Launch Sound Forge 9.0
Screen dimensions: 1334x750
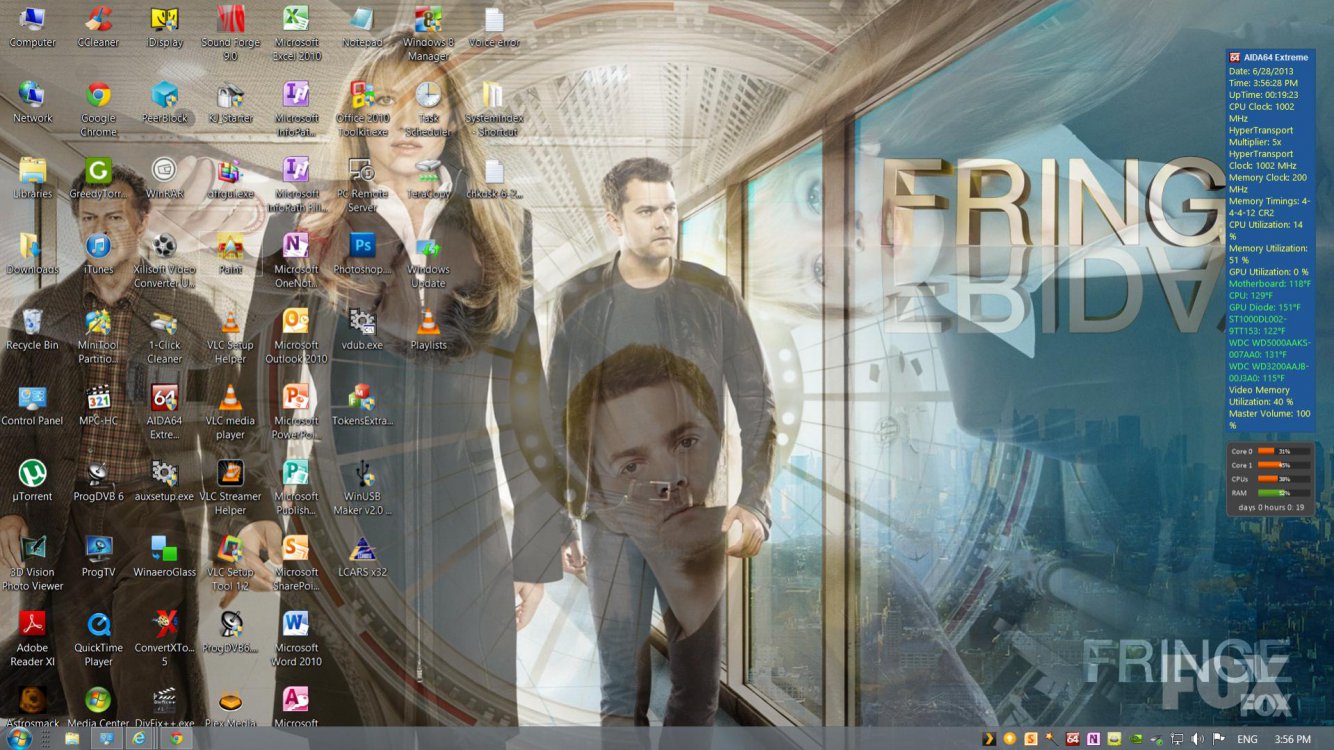click(231, 33)
